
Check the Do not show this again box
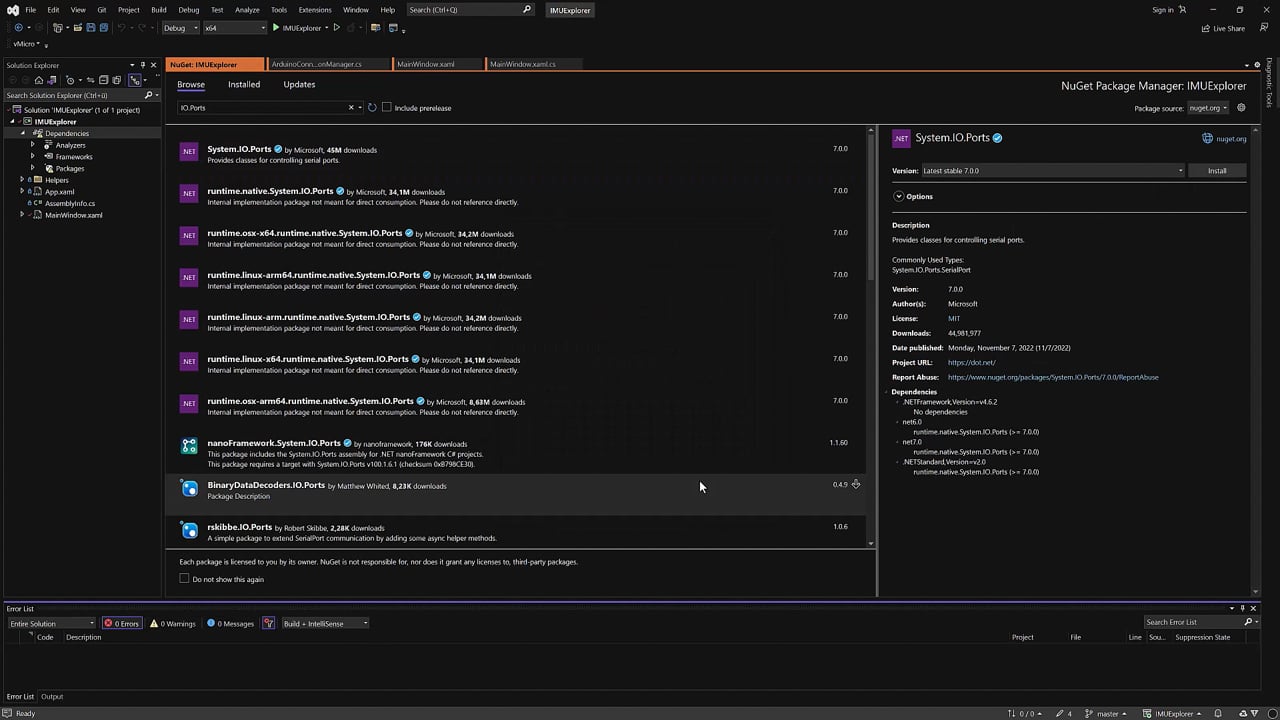184,579
